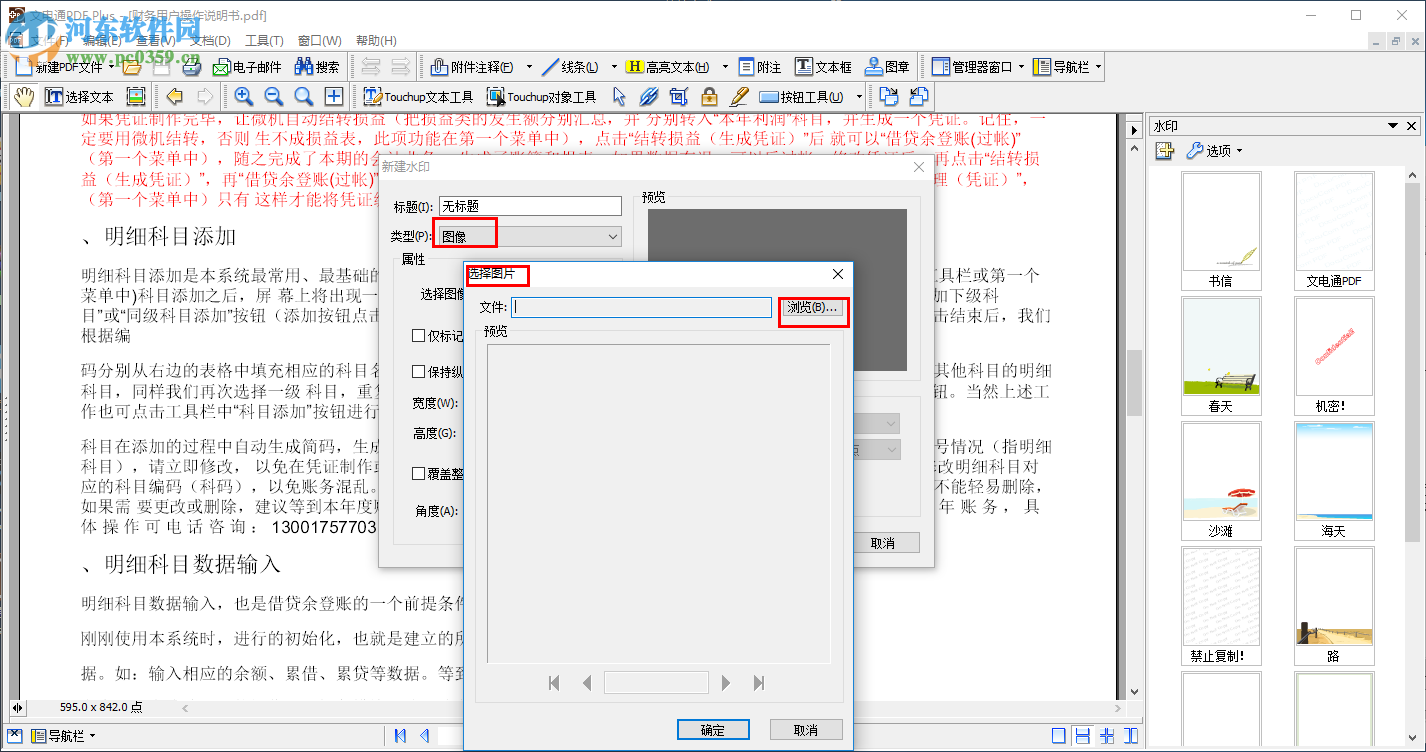Screen dimensions: 1426x752
Task: Select the Note (附注) tool
Action: click(x=761, y=67)
